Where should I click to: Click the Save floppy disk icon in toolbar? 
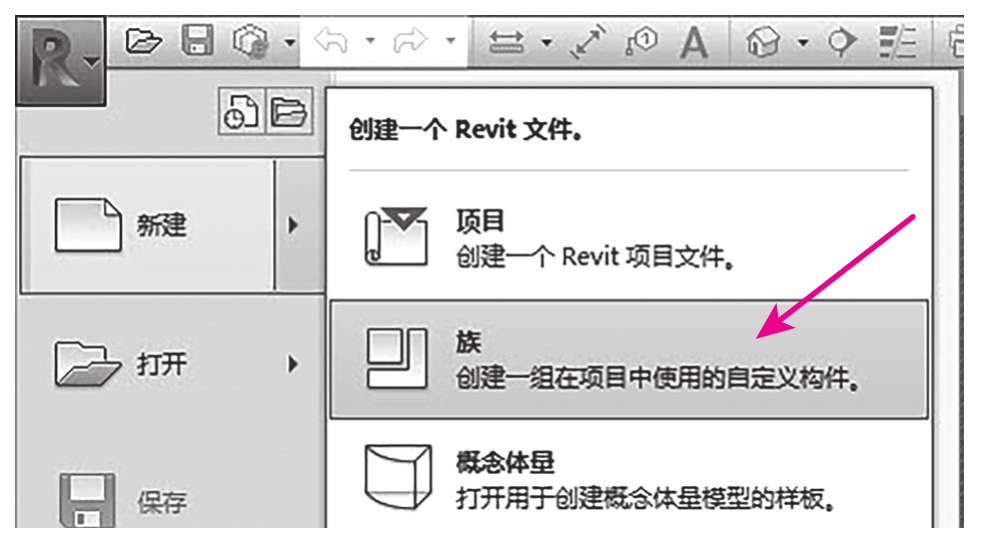coord(197,41)
